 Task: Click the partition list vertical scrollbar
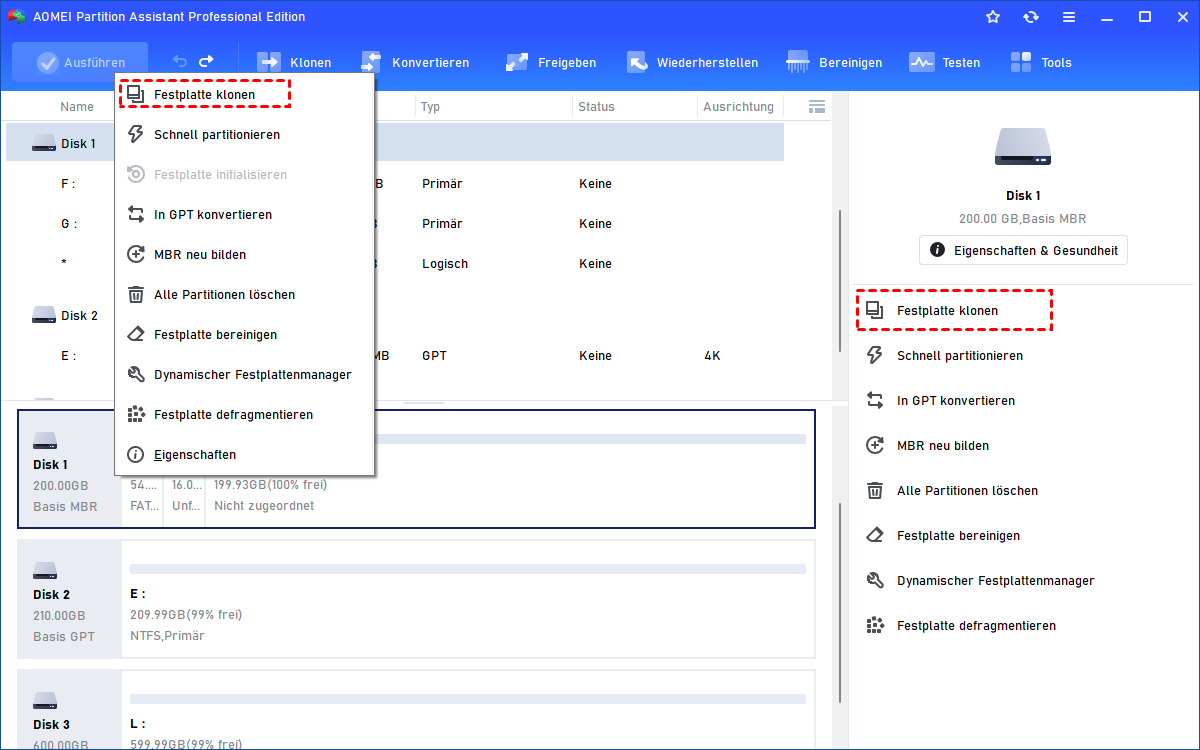click(x=840, y=280)
